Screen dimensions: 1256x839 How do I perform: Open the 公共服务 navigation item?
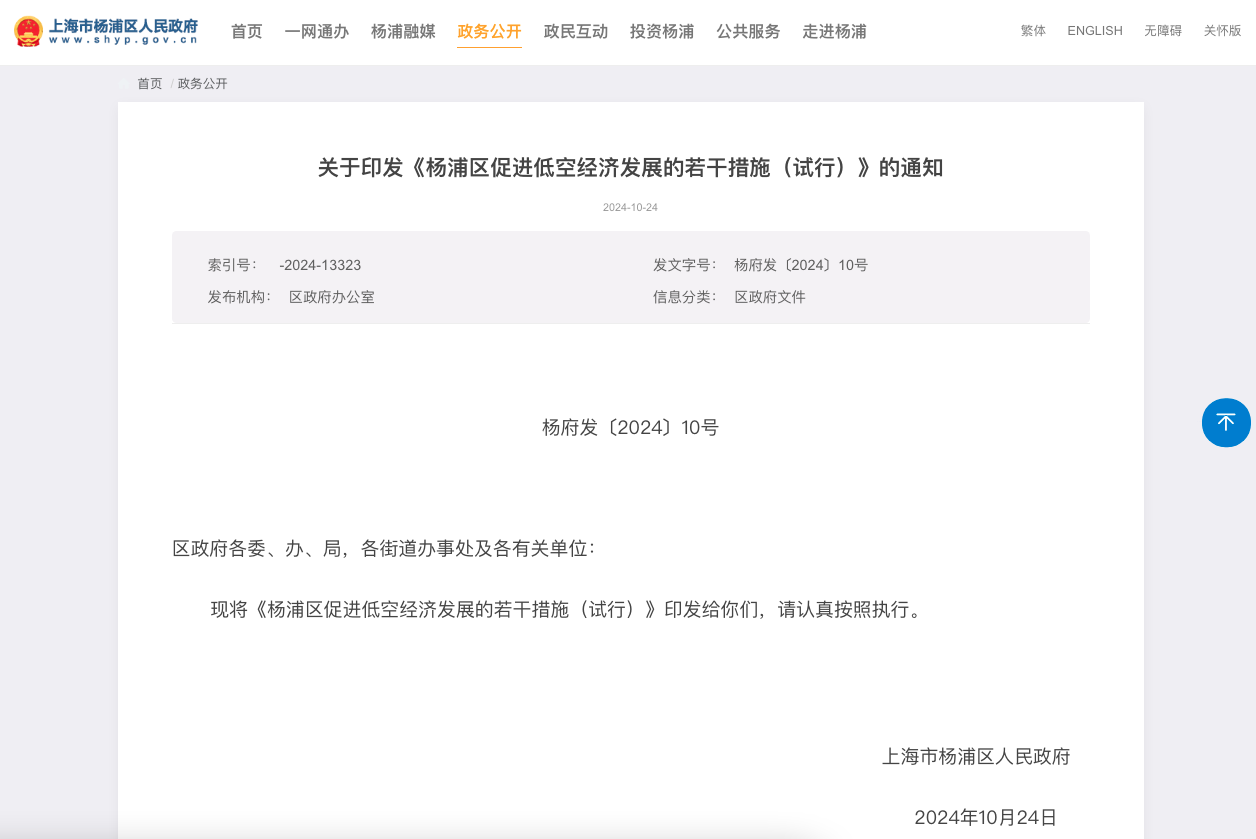747,32
